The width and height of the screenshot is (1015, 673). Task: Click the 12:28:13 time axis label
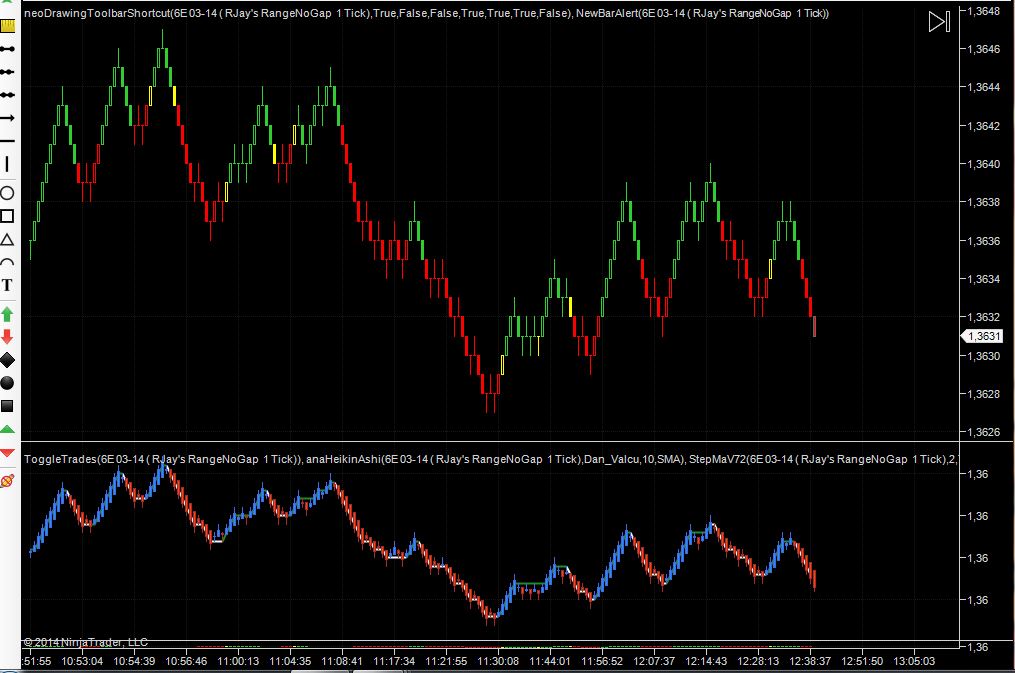[x=758, y=661]
